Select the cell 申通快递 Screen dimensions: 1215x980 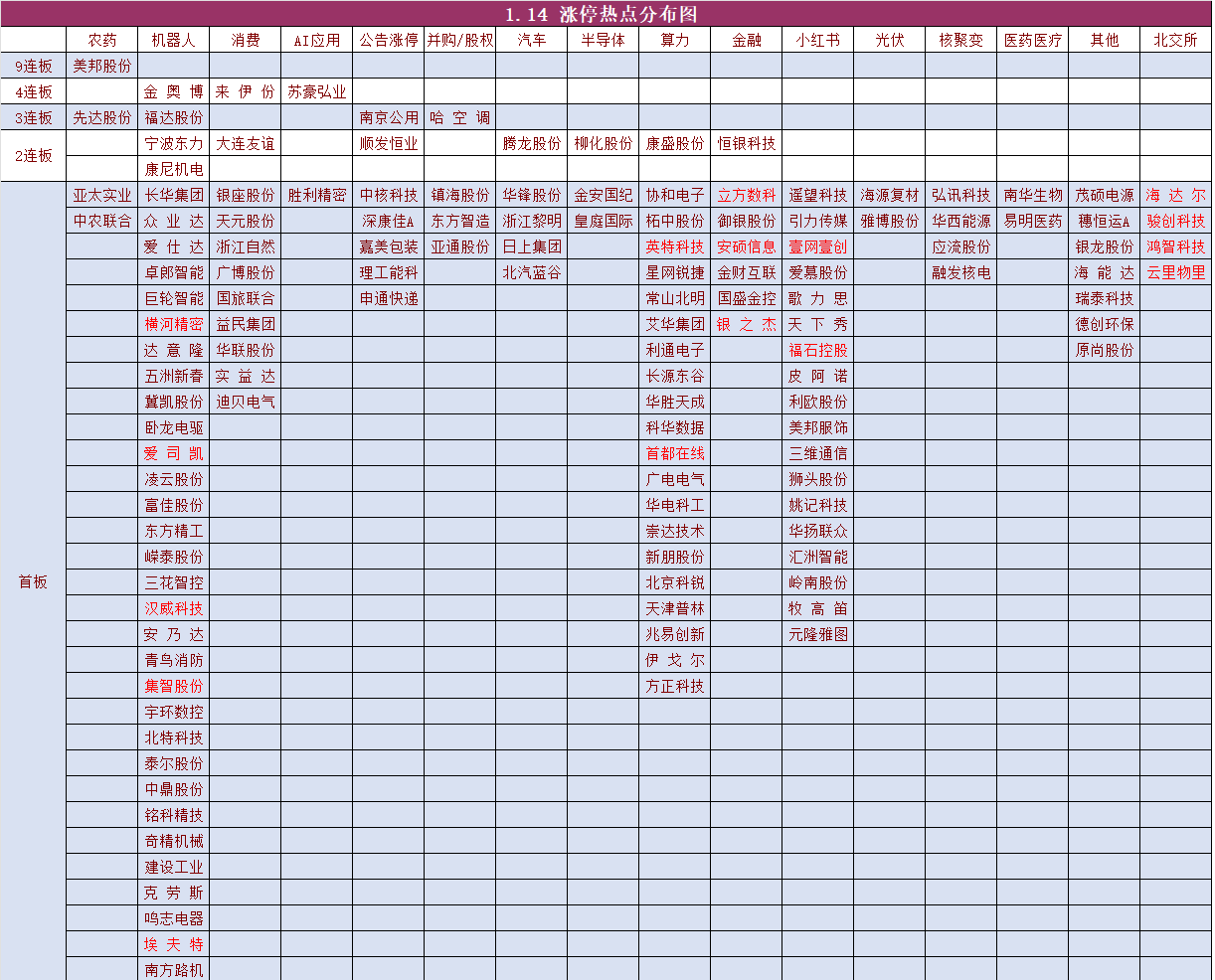coord(389,298)
